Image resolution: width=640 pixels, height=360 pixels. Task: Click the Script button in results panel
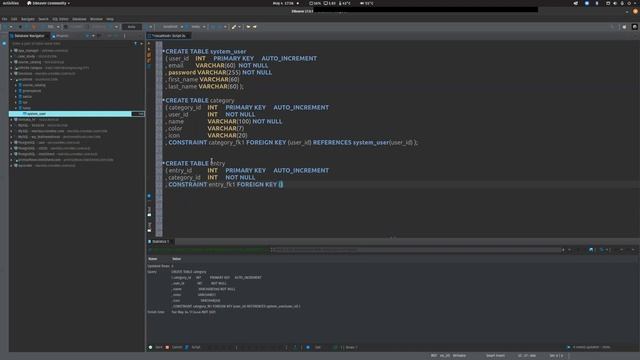193,347
